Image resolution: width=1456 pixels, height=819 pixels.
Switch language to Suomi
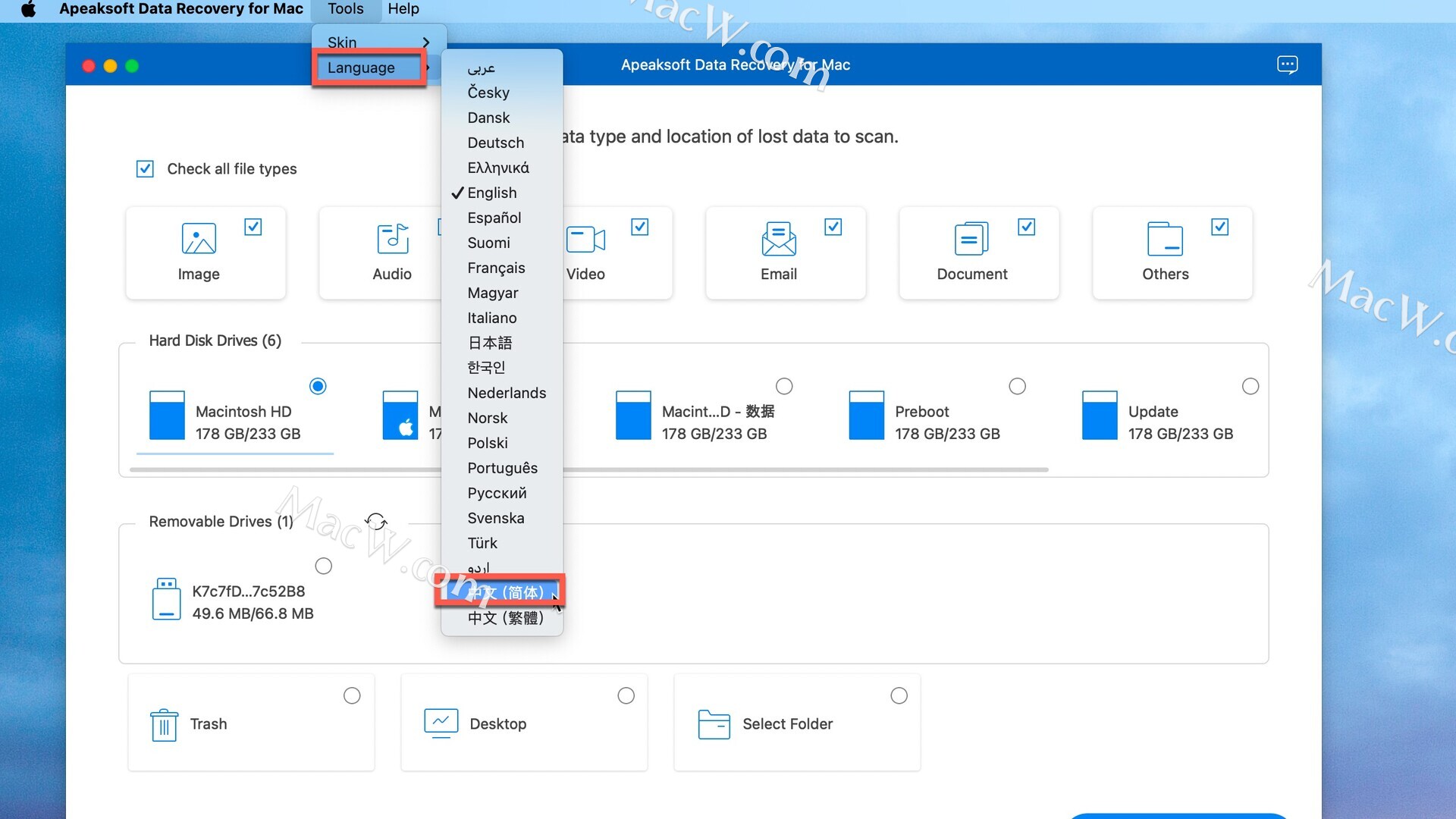click(502, 243)
